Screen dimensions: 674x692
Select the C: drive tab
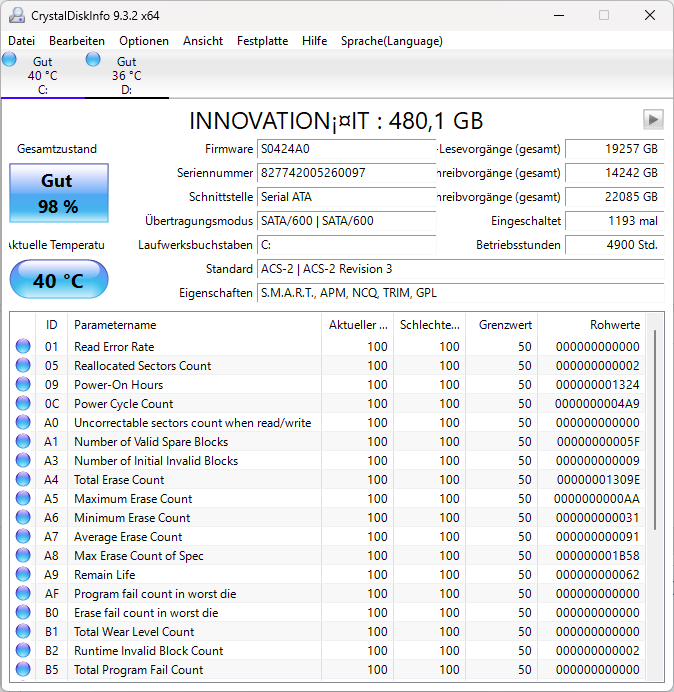(43, 75)
